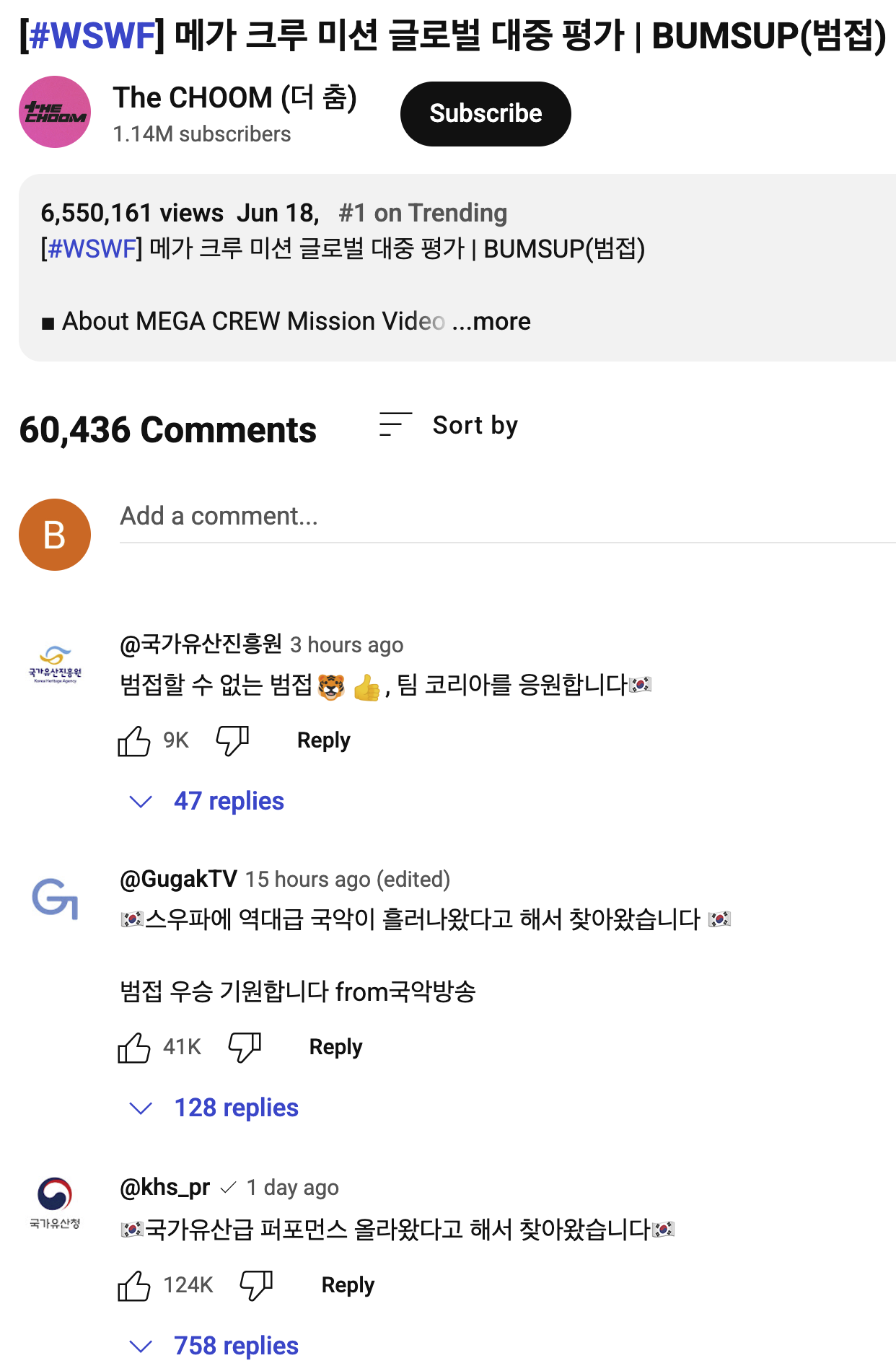
Task: Like the khs_pr comment
Action: click(134, 1285)
